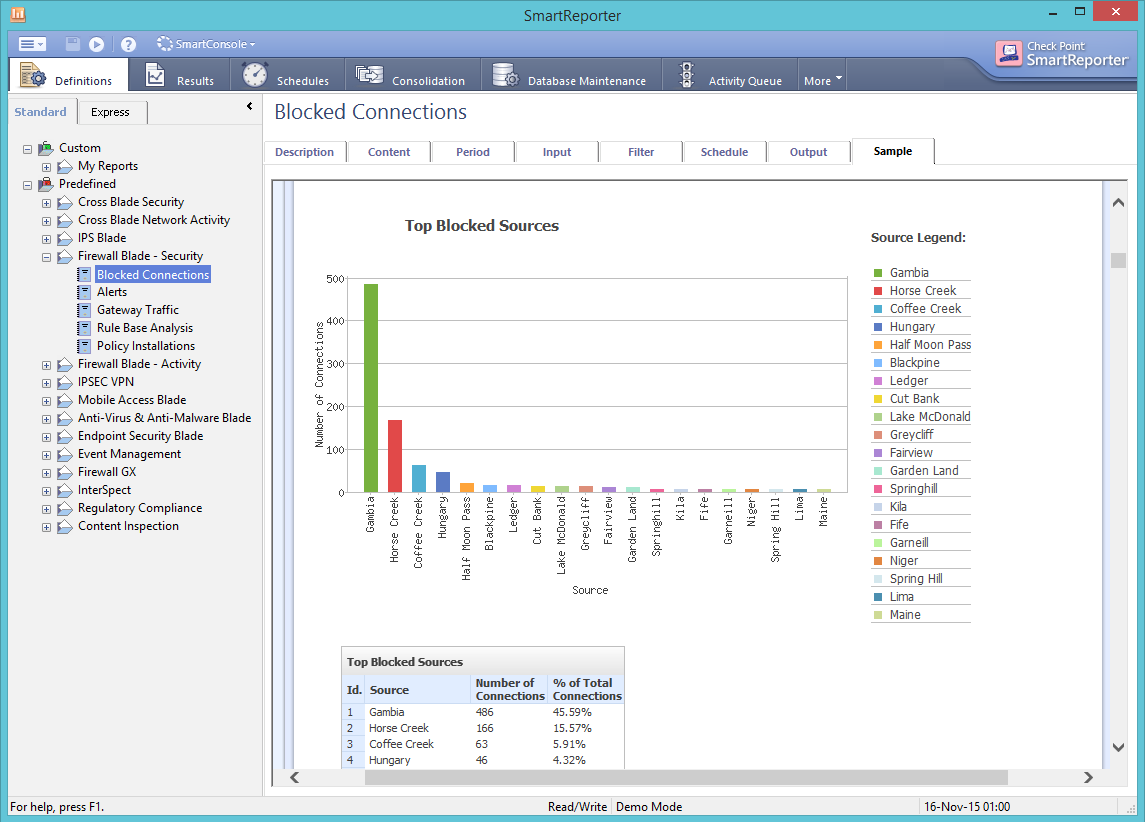This screenshot has width=1145, height=822.
Task: Click the Activity Queue traffic light icon
Action: [687, 75]
